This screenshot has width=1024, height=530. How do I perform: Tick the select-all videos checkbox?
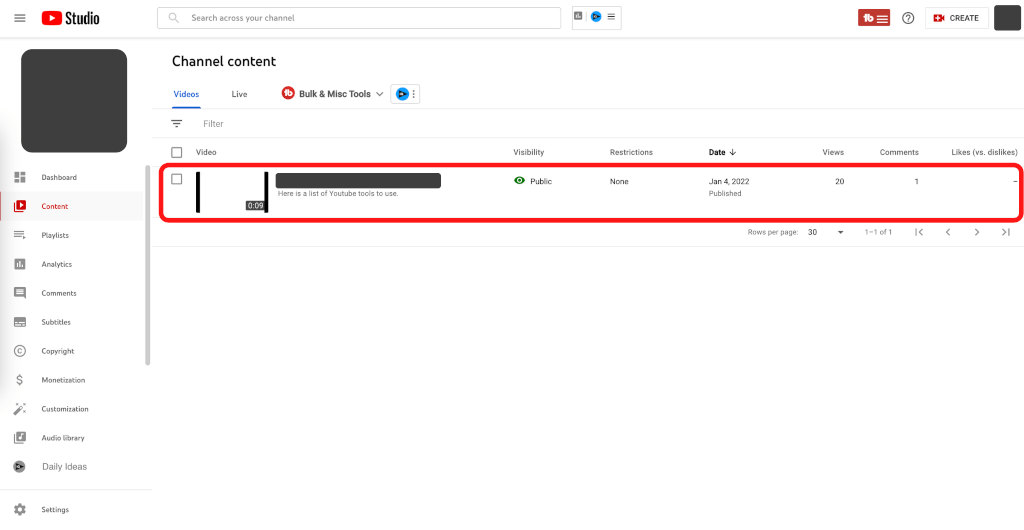[x=177, y=152]
